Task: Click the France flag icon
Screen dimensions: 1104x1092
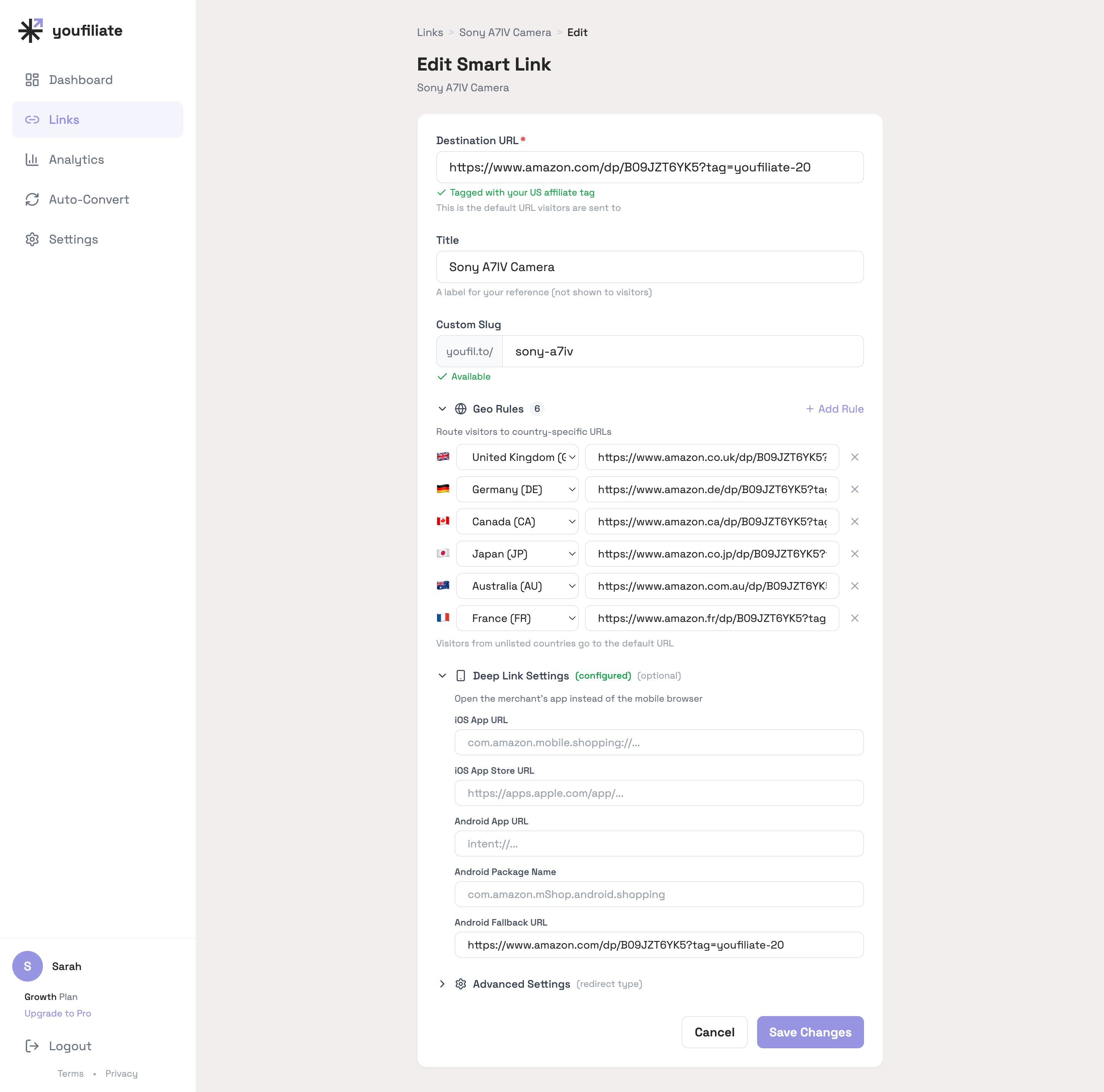Action: tap(443, 618)
